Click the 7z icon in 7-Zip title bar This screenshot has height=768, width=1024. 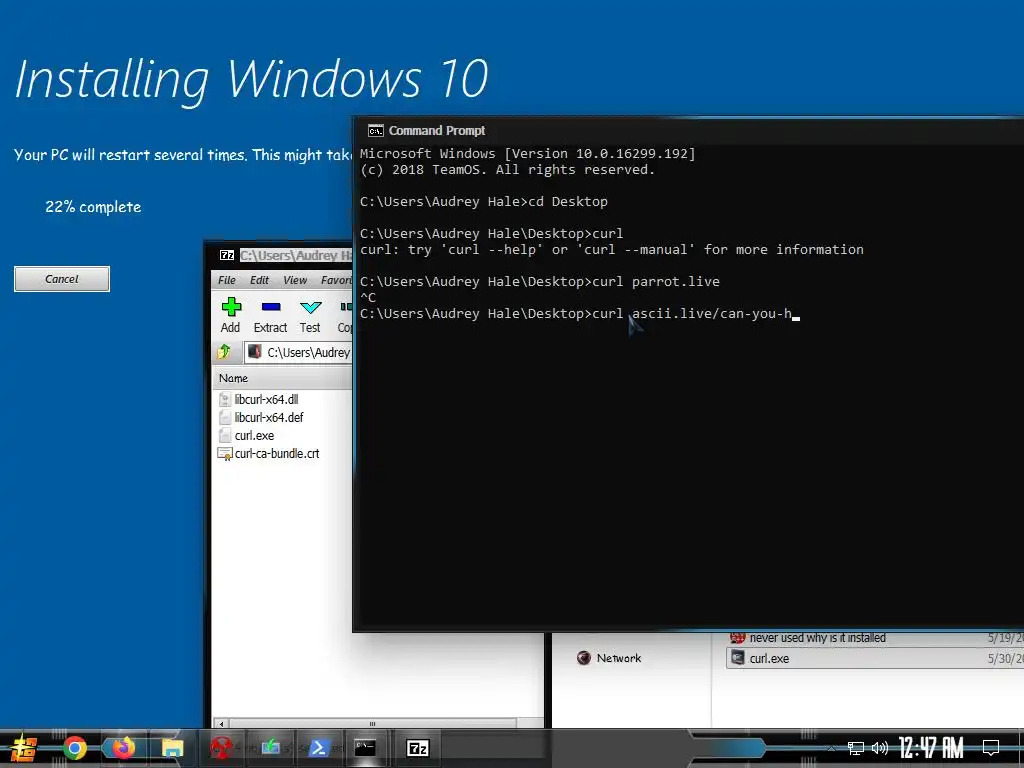(x=227, y=255)
